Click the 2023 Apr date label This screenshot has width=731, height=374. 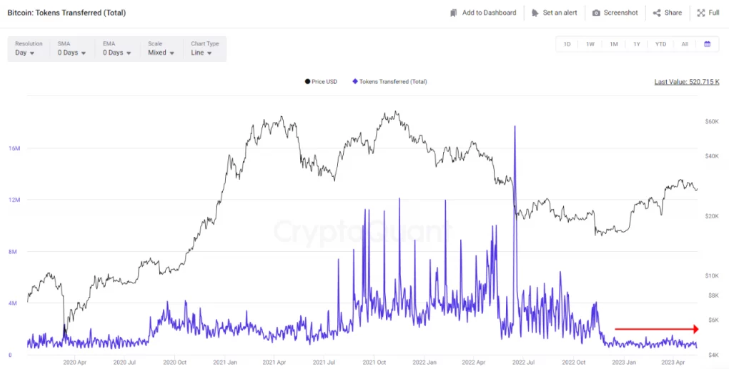click(x=673, y=362)
